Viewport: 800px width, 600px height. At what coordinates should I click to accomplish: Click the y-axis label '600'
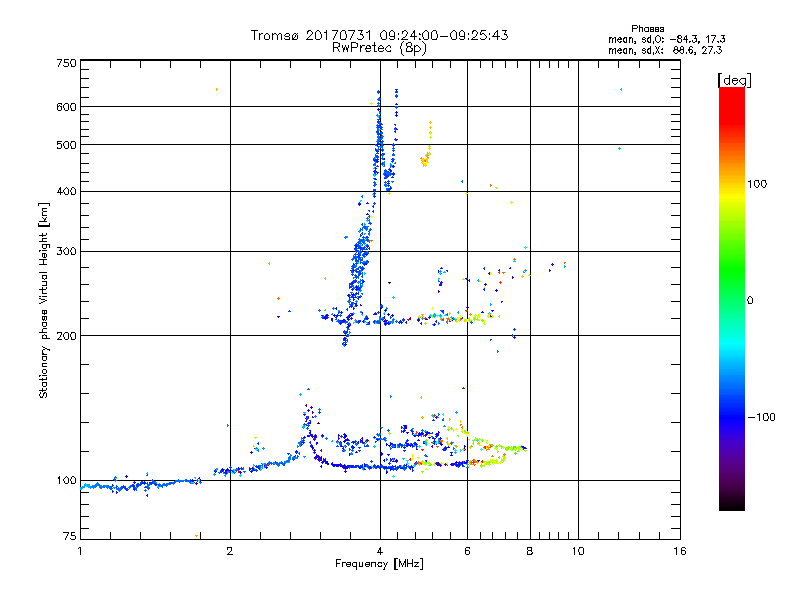[66, 107]
